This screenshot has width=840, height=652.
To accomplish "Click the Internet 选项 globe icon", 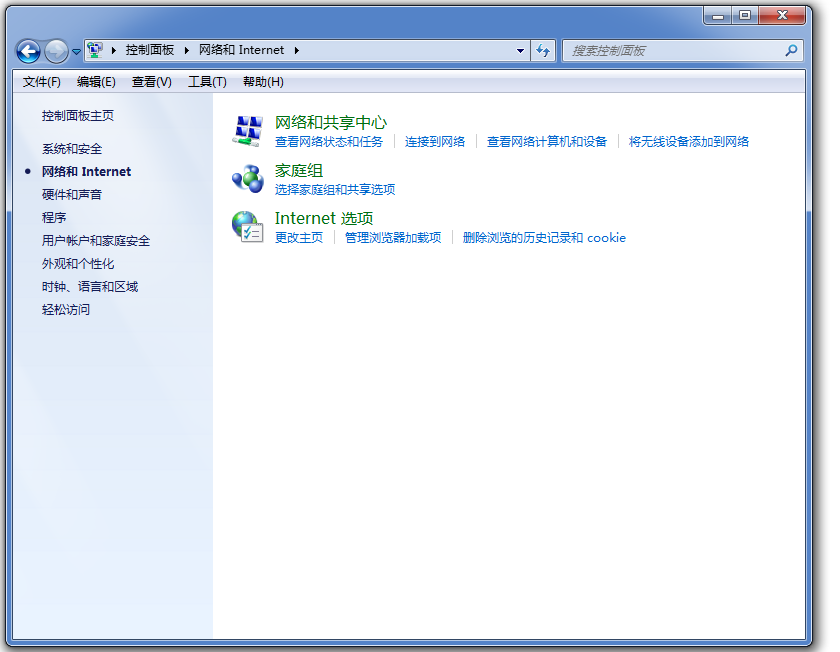I will point(248,227).
